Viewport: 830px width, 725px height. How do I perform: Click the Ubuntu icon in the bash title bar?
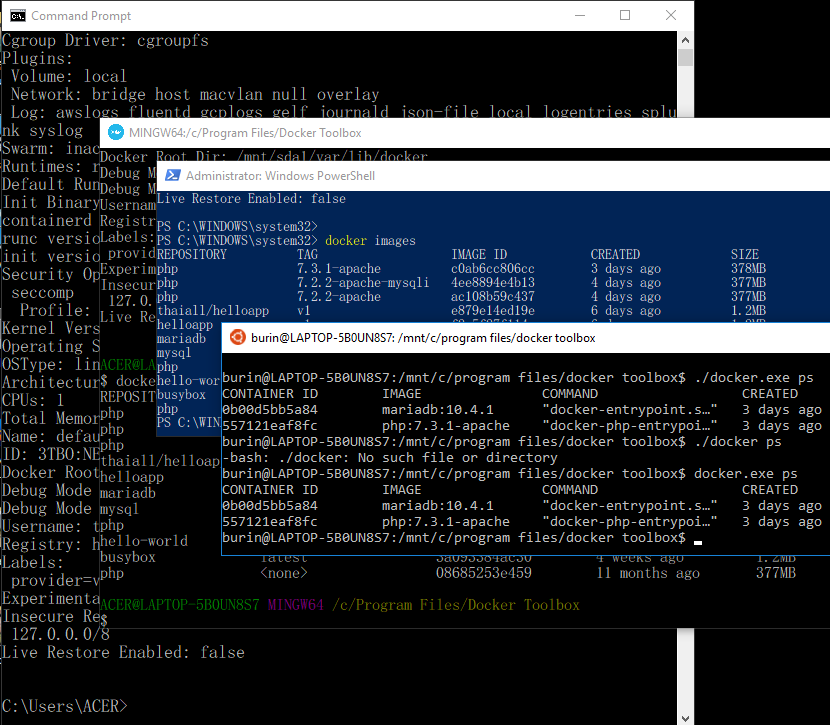tap(235, 338)
